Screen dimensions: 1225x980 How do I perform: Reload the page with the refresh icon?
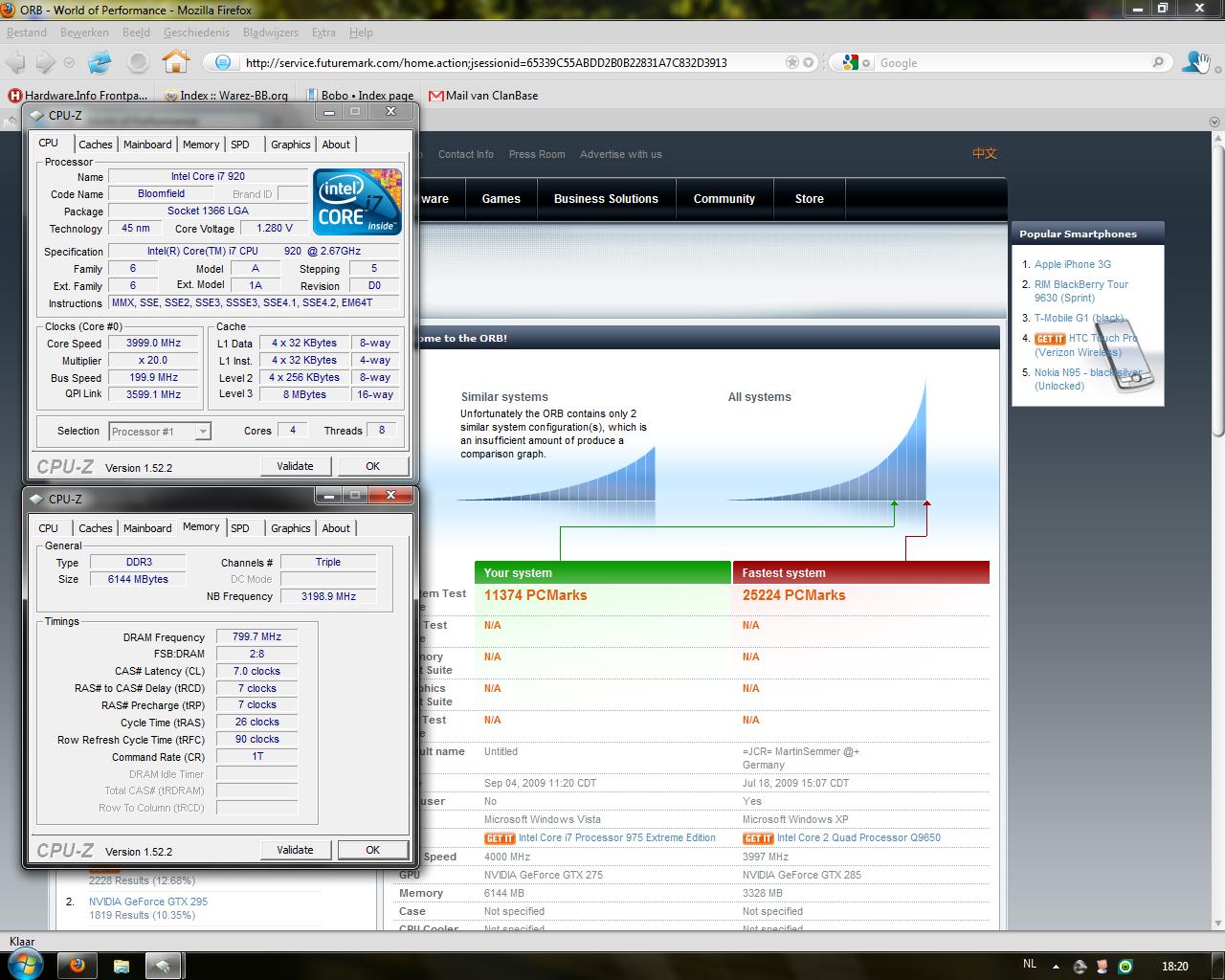[100, 63]
